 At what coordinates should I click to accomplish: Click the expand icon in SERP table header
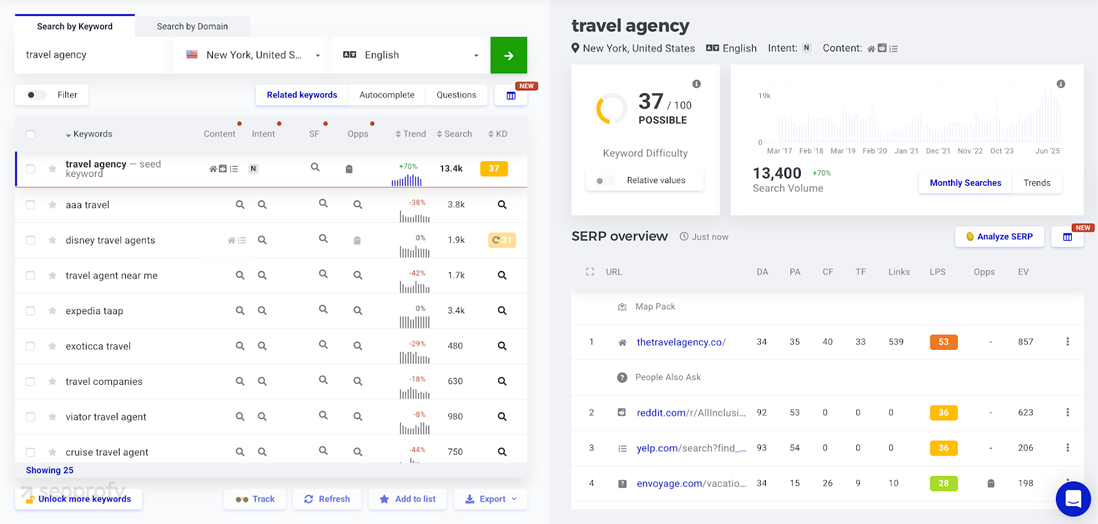pyautogui.click(x=590, y=272)
